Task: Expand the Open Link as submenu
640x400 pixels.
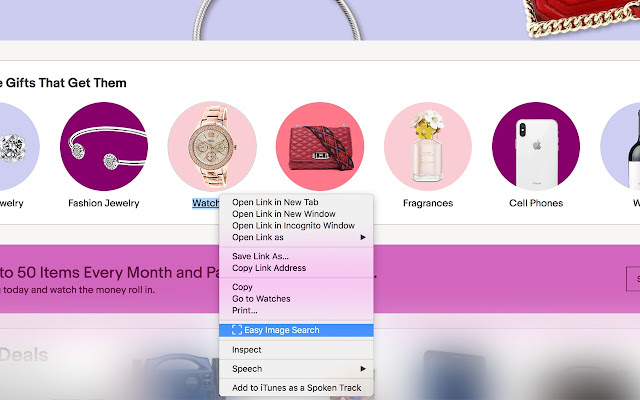Action: [296, 237]
